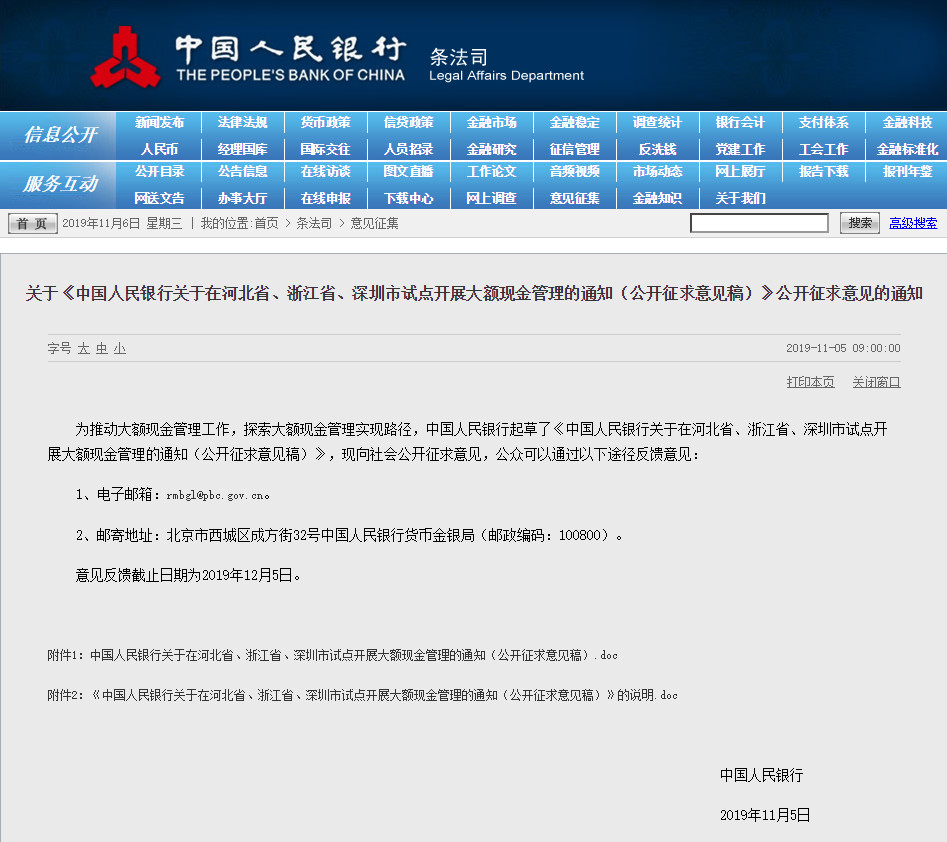Screen dimensions: 947x842
Task: Visit 在线申报 page
Action: pos(326,198)
